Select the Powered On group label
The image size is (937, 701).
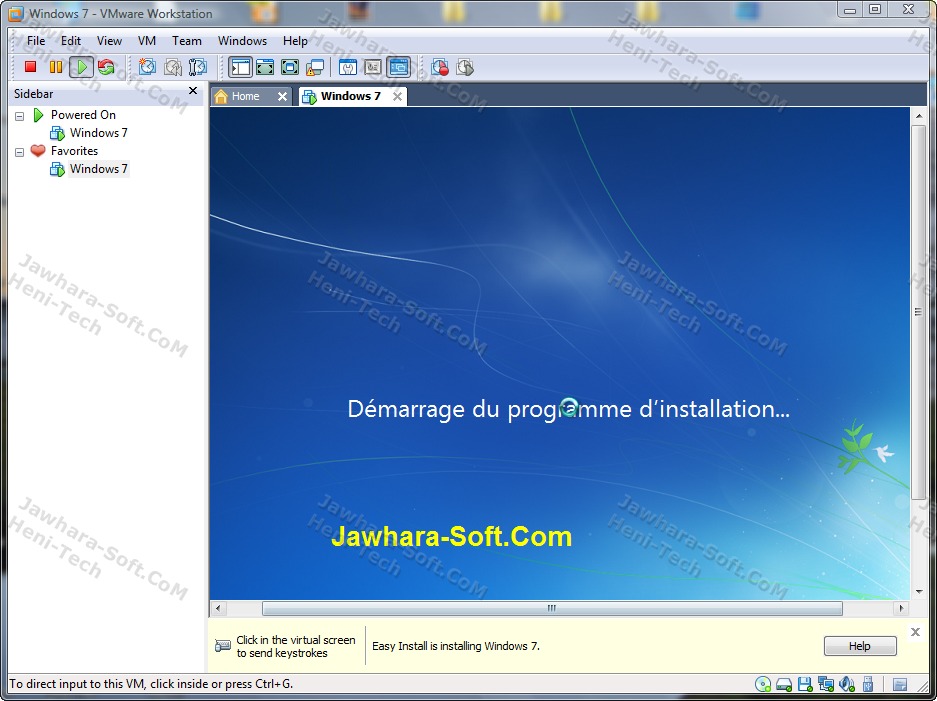click(83, 115)
